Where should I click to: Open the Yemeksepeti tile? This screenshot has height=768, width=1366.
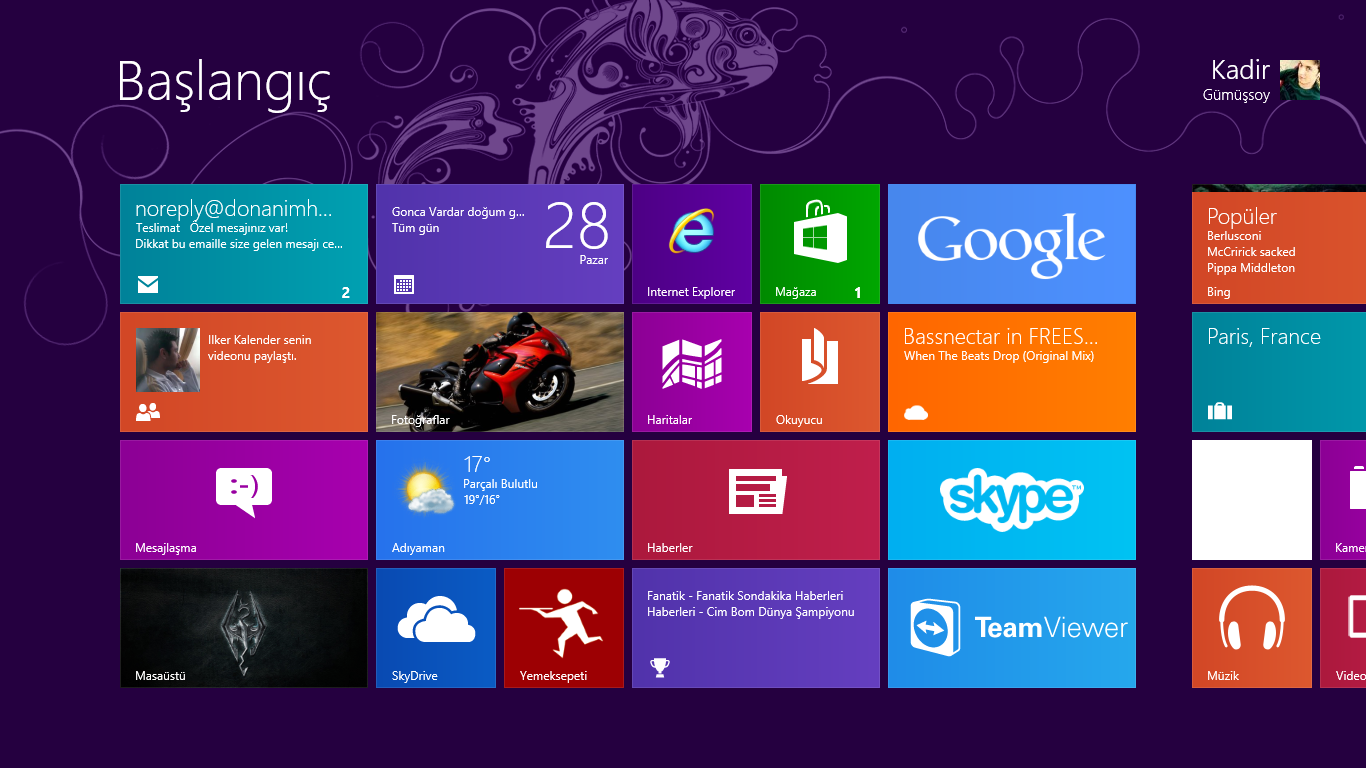564,628
